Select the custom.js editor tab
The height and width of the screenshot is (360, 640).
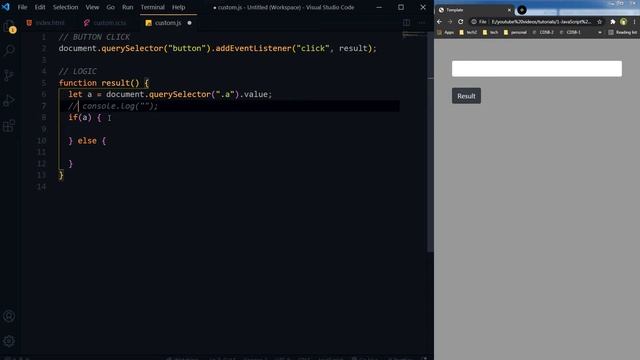point(168,23)
